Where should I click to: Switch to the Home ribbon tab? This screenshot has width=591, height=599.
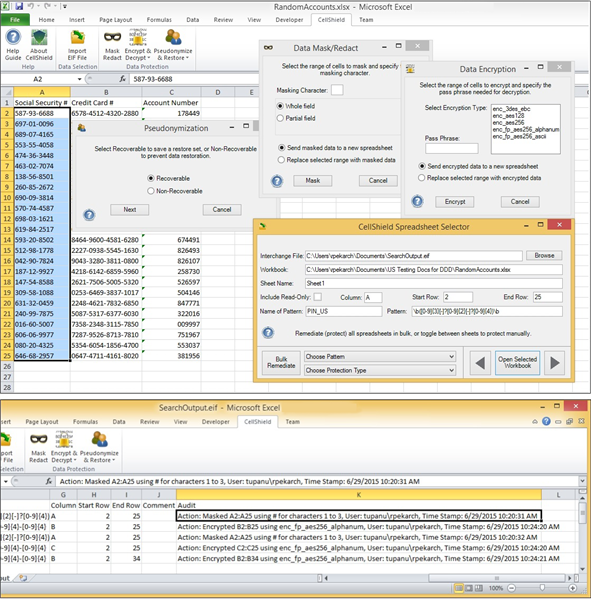pyautogui.click(x=47, y=19)
